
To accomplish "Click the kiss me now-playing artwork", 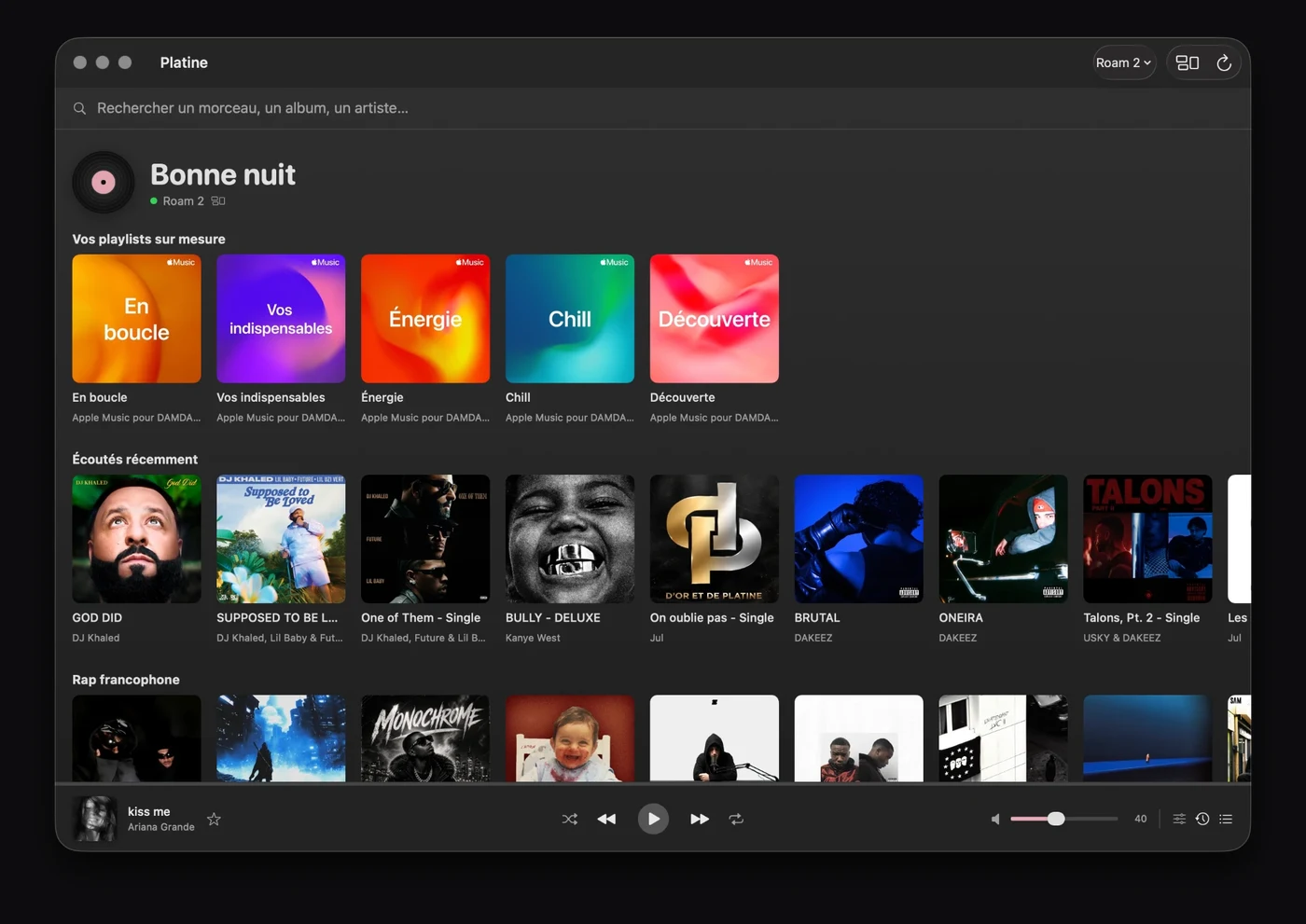I will (x=94, y=819).
